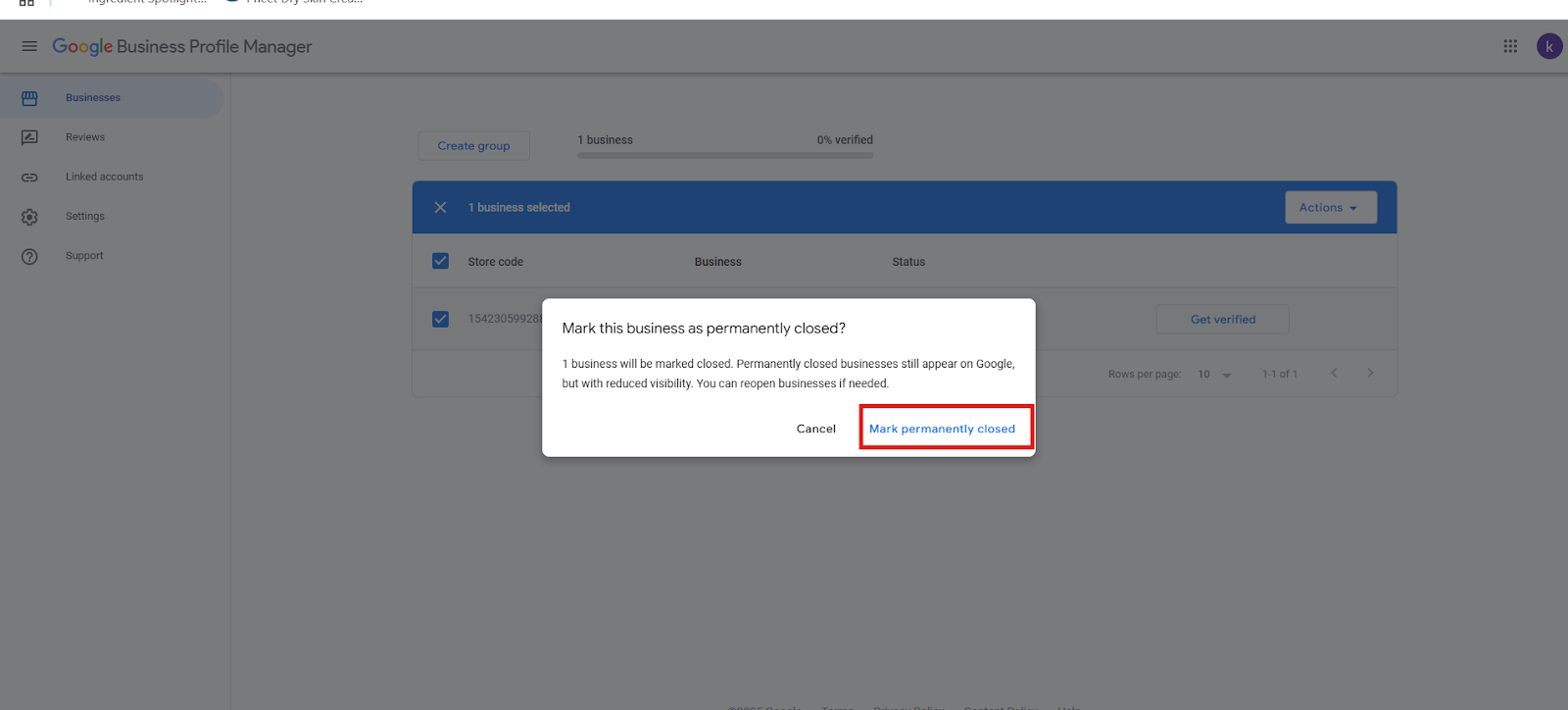
Task: Open the Google apps grid
Action: pos(1510,46)
